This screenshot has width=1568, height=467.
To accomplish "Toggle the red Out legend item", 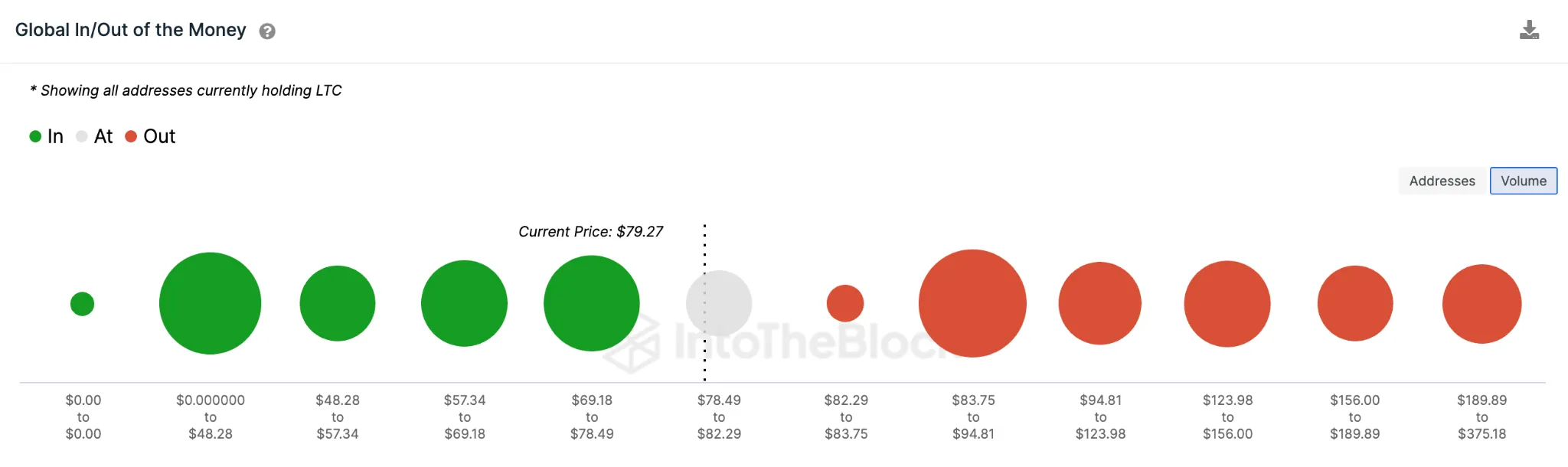I will 150,136.
